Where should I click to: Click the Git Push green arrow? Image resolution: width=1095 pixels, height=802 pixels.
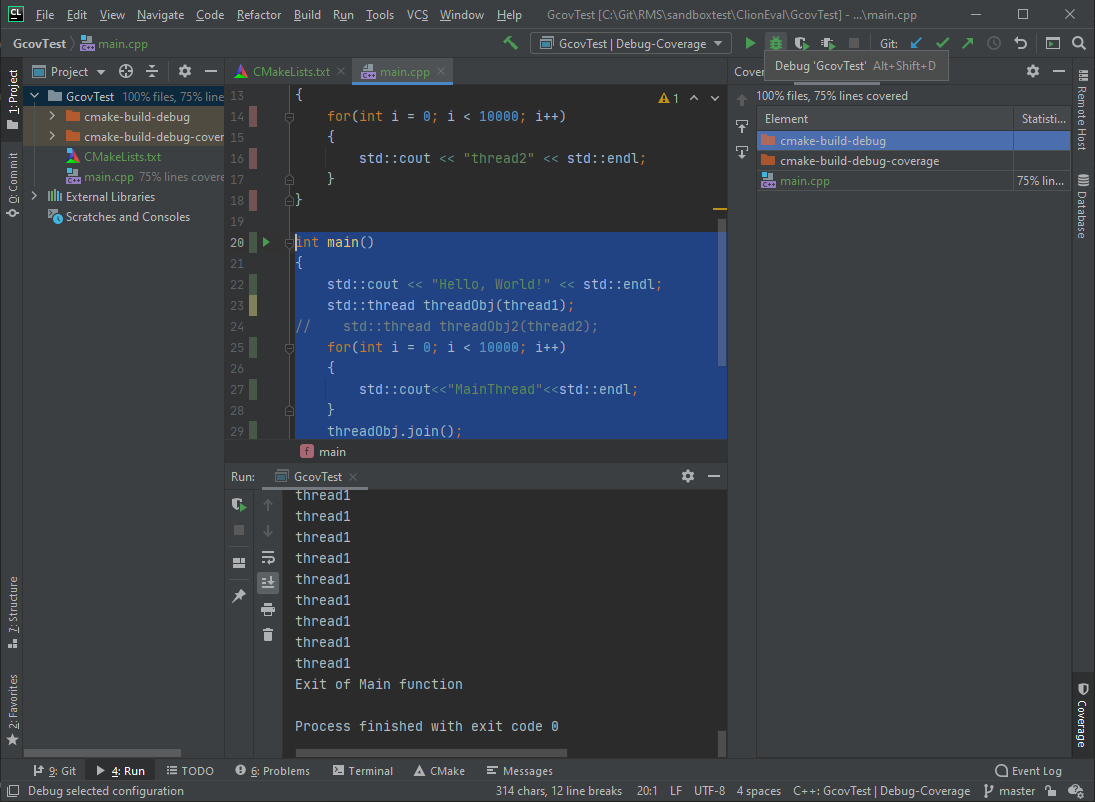[x=967, y=43]
